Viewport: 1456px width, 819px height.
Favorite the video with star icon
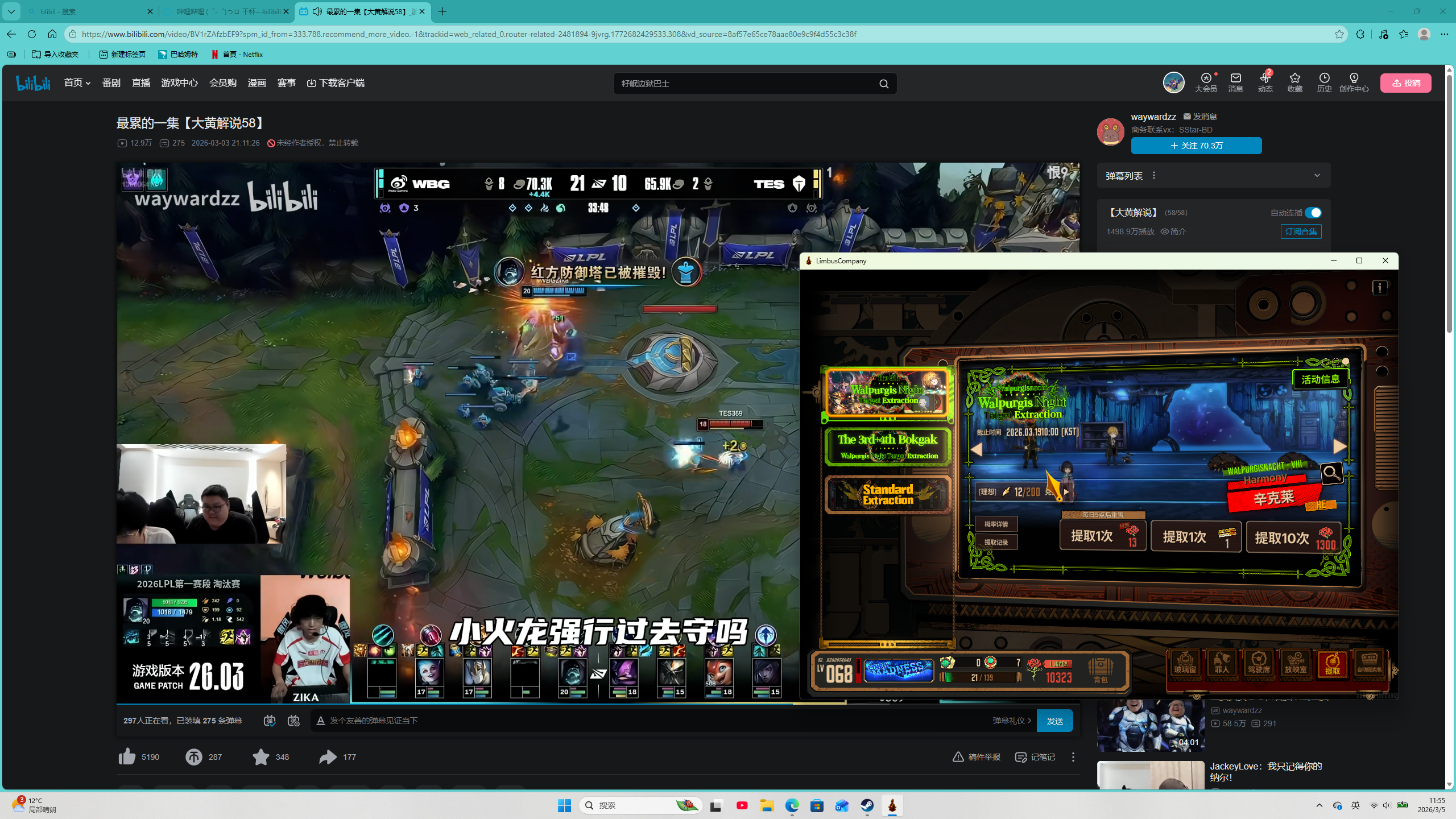tap(261, 756)
